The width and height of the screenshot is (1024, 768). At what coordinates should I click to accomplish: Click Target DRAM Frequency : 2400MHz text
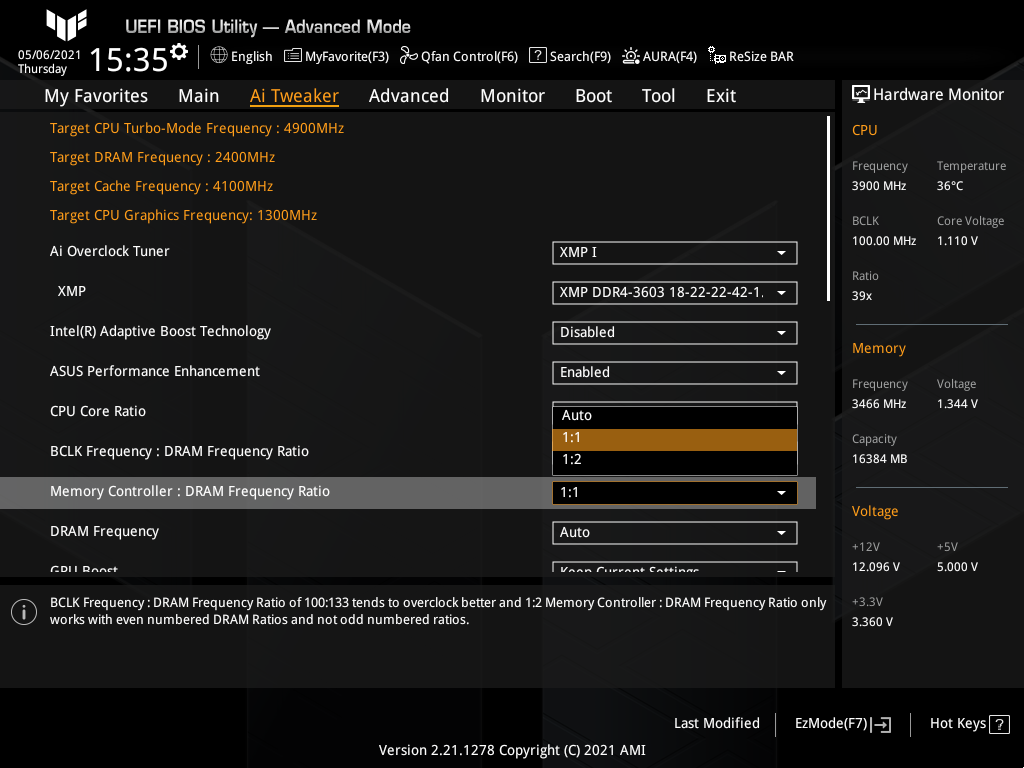click(162, 157)
